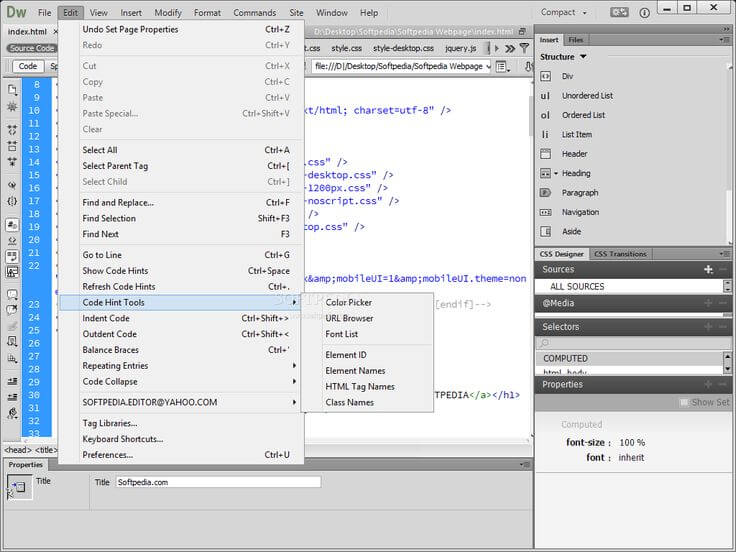736x552 pixels.
Task: Open the file address dropdown
Action: pos(488,66)
